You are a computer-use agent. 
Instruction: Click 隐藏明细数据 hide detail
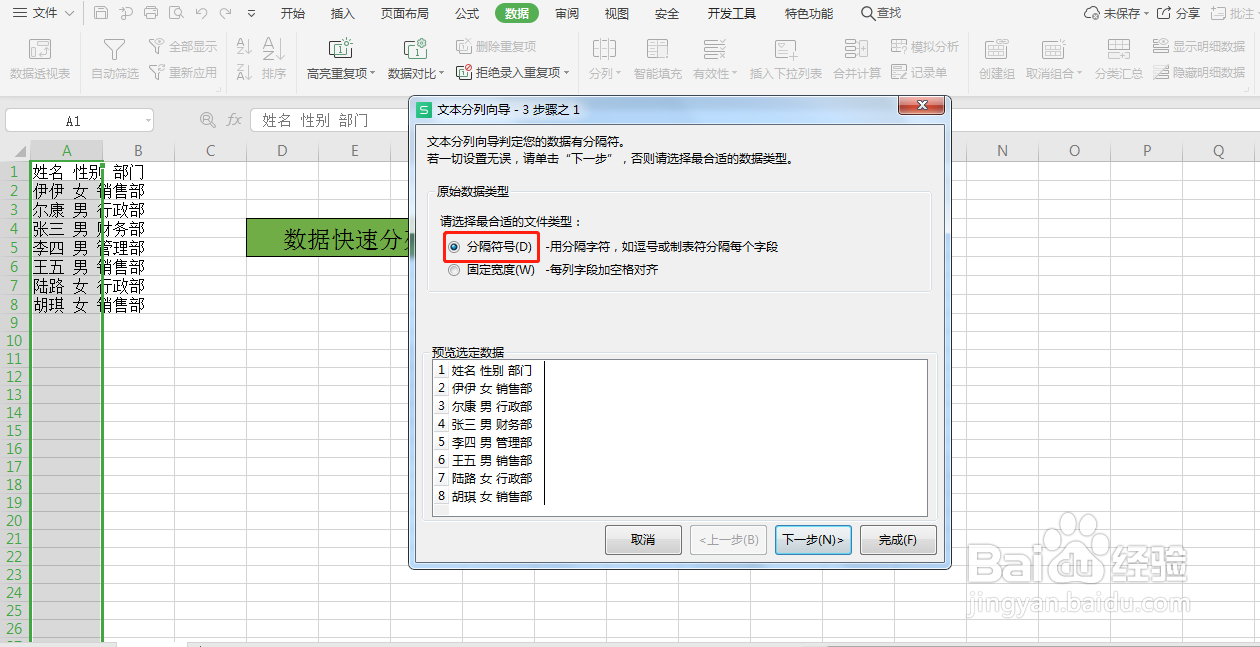[x=1199, y=72]
